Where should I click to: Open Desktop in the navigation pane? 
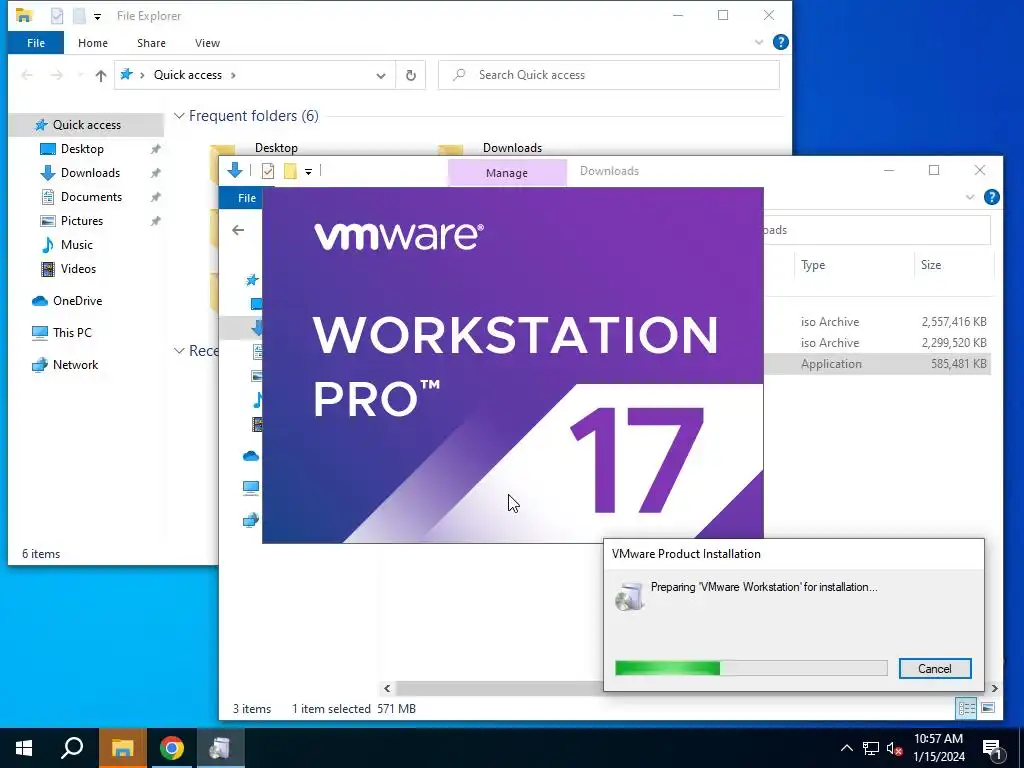tap(82, 149)
